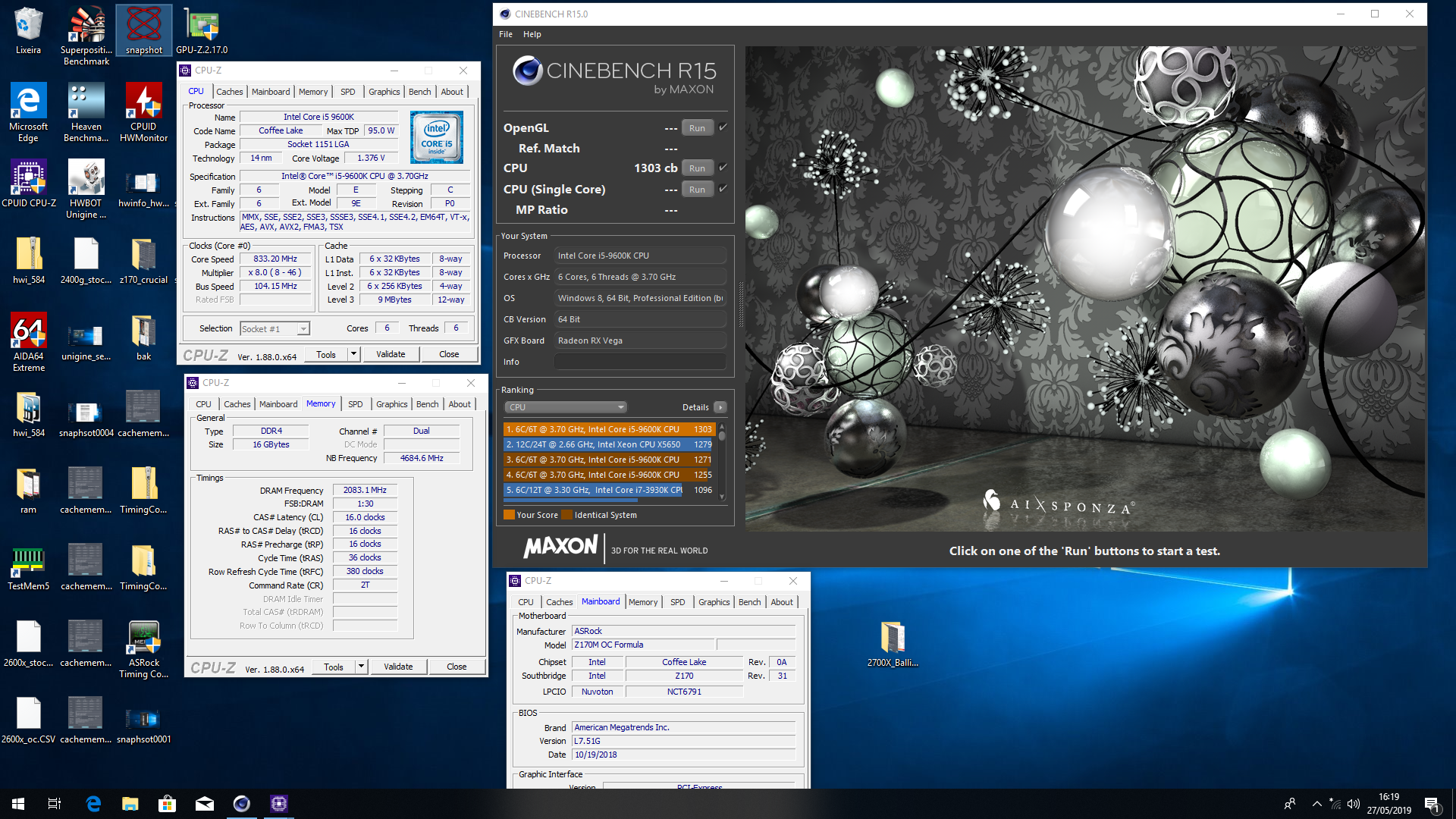Open the CPUID HWMonitor desktop shortcut
The height and width of the screenshot is (819, 1456).
pos(143,112)
